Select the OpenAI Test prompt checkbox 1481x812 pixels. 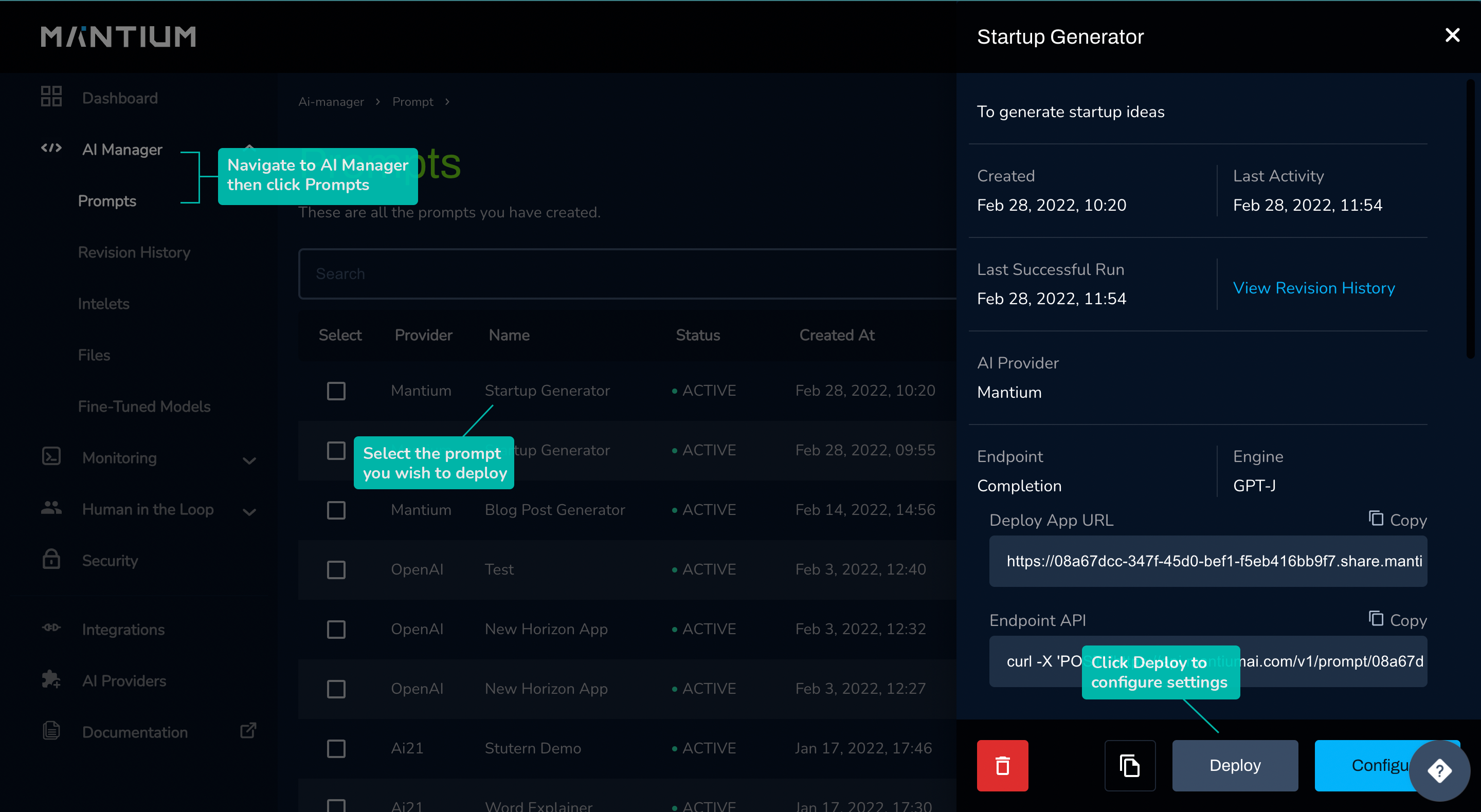coord(336,569)
